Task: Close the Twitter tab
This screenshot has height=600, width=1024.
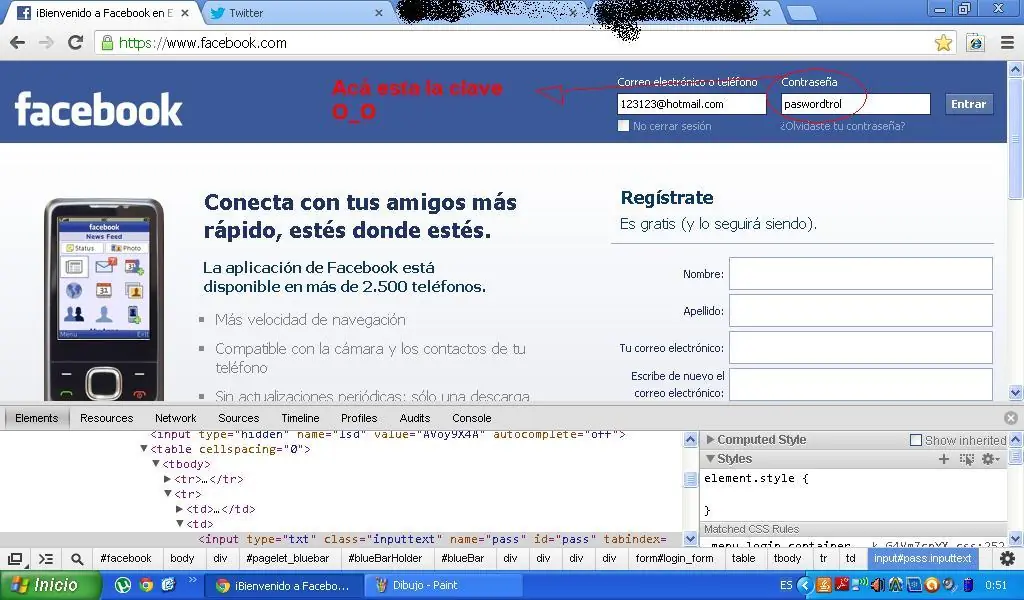Action: click(x=379, y=13)
